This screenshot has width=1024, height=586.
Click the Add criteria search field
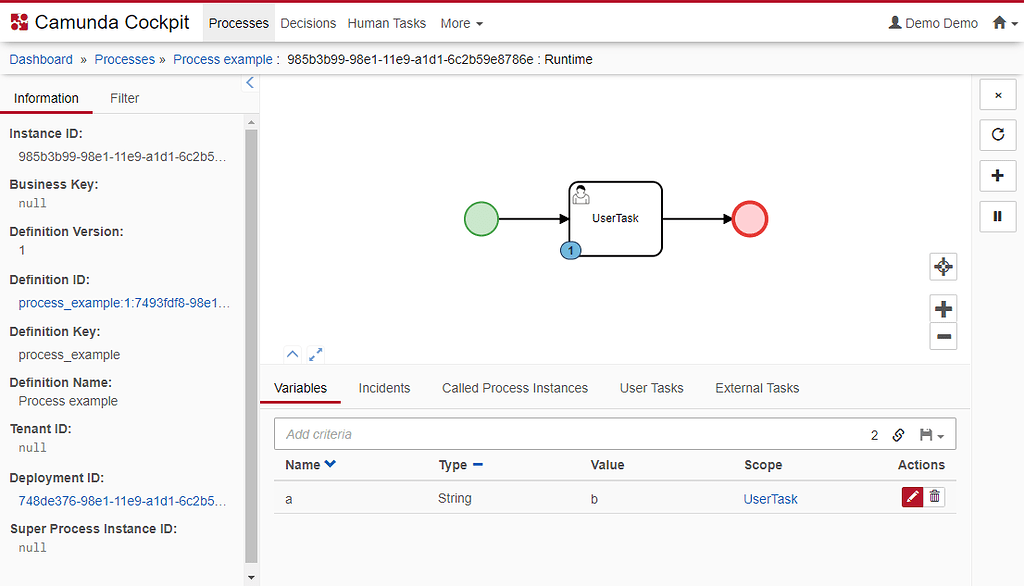(x=570, y=435)
